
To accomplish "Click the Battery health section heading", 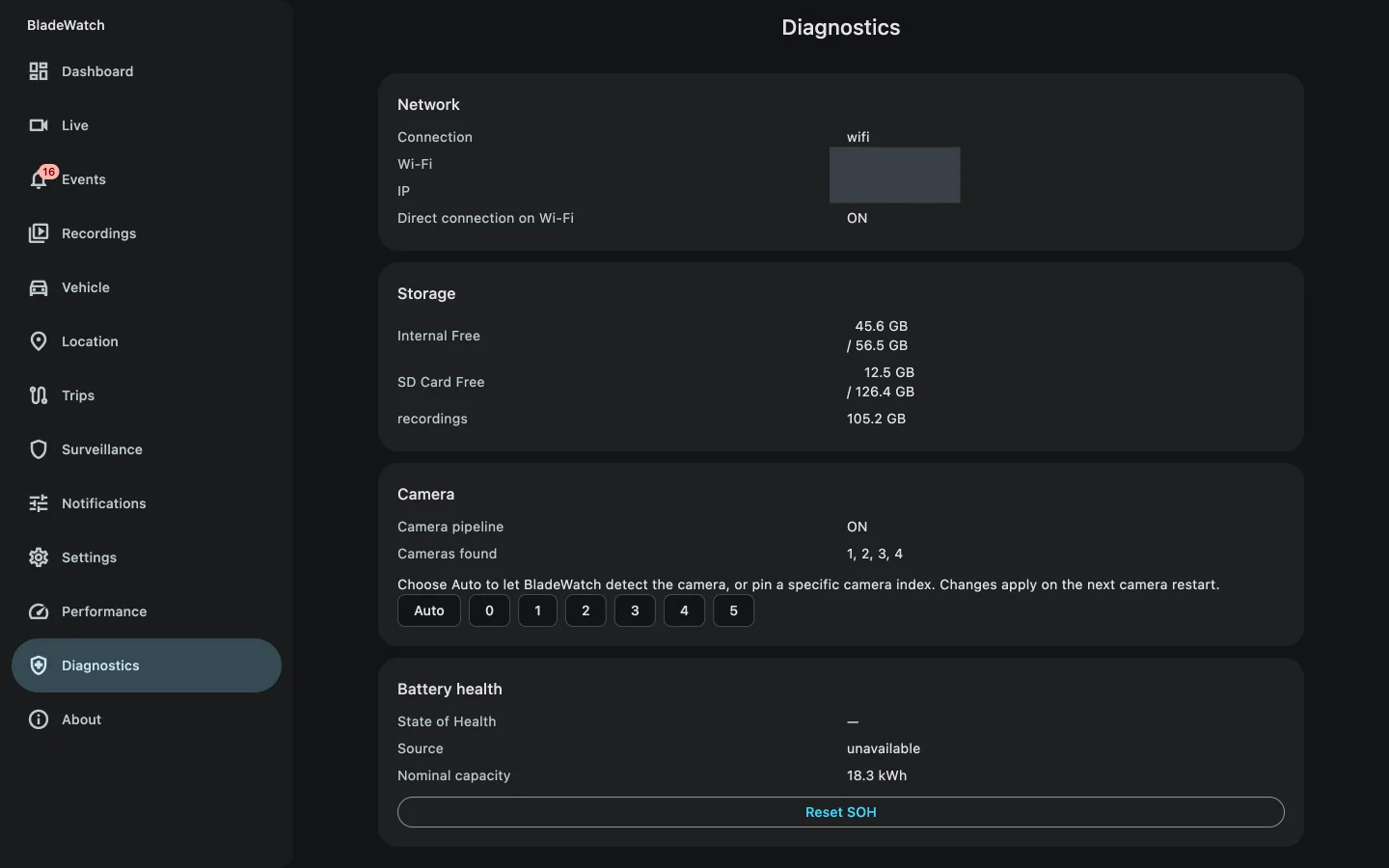I will pyautogui.click(x=449, y=689).
